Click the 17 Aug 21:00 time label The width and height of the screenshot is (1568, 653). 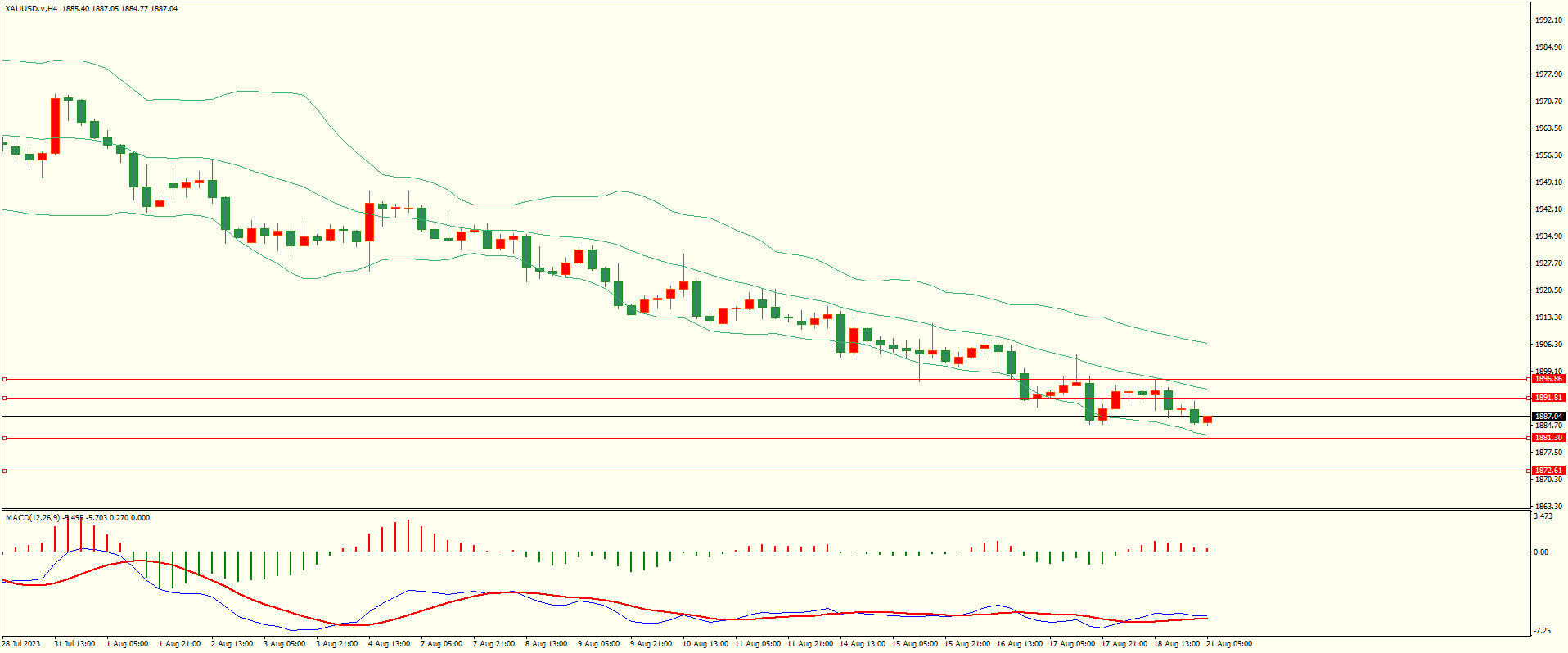point(1124,644)
